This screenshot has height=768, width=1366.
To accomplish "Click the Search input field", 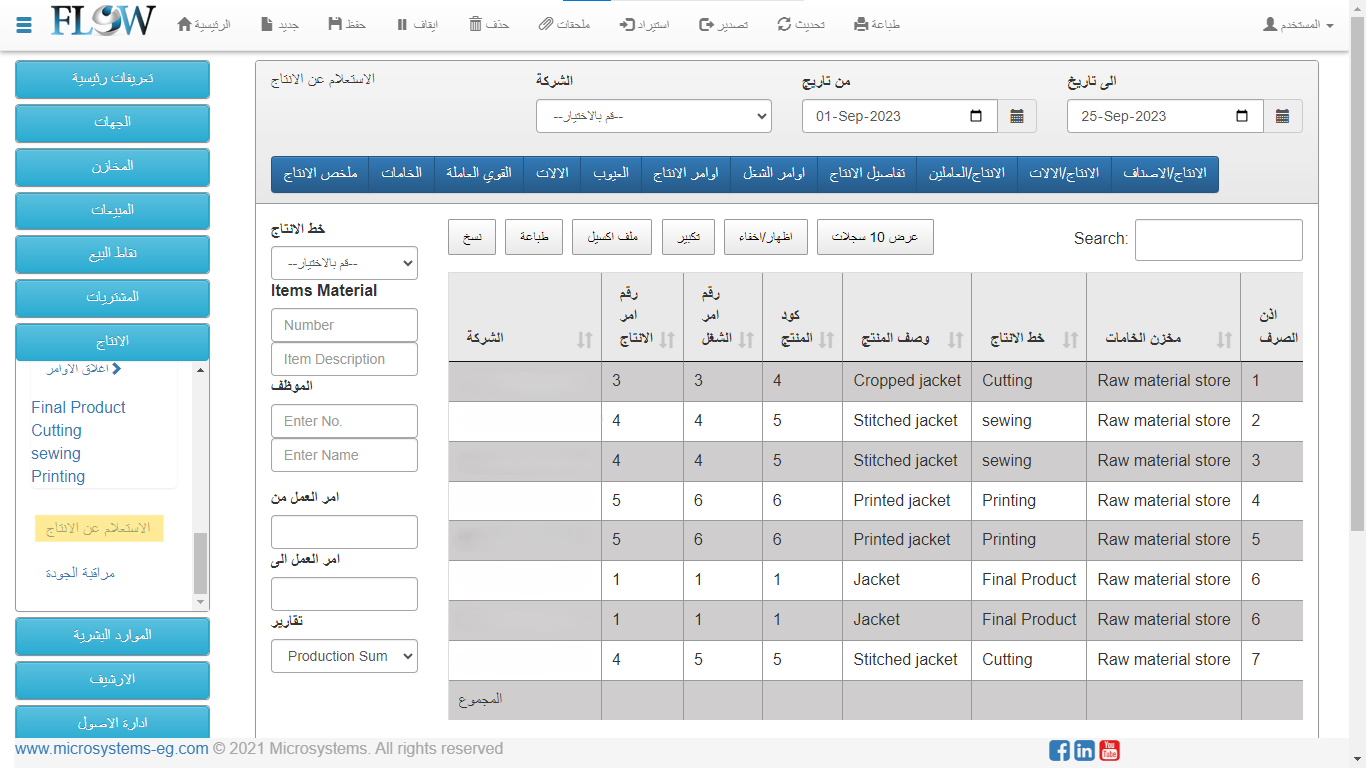I will [1218, 239].
